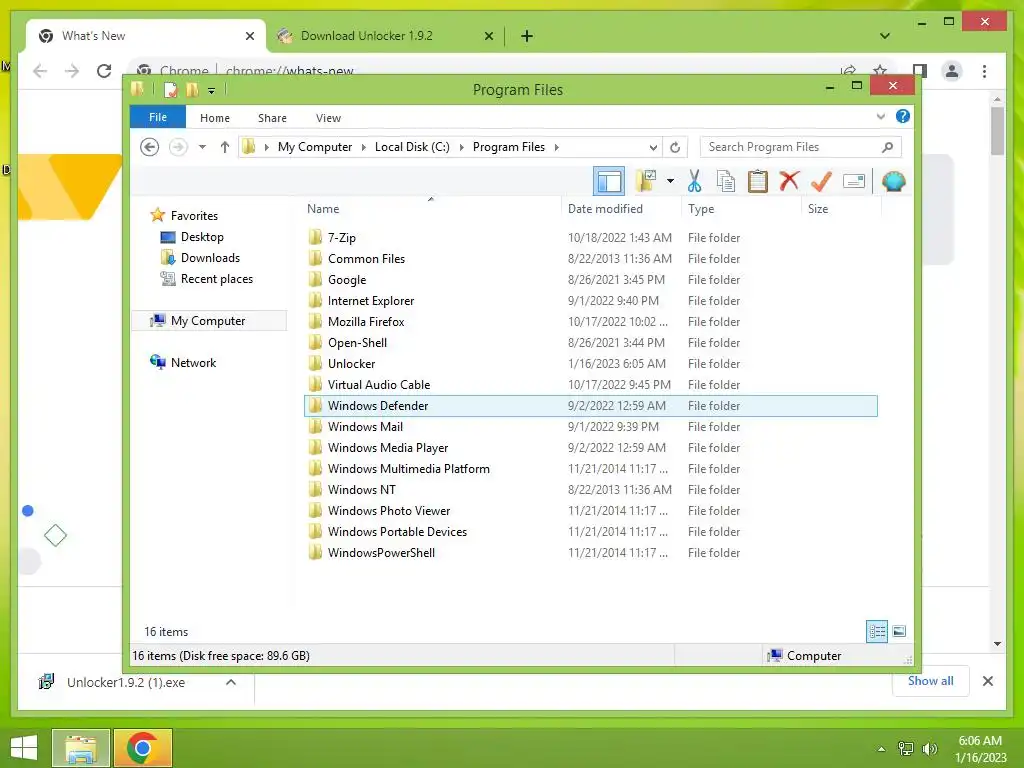Open a new Chrome tab
Screen dimensions: 1024x768
527,36
